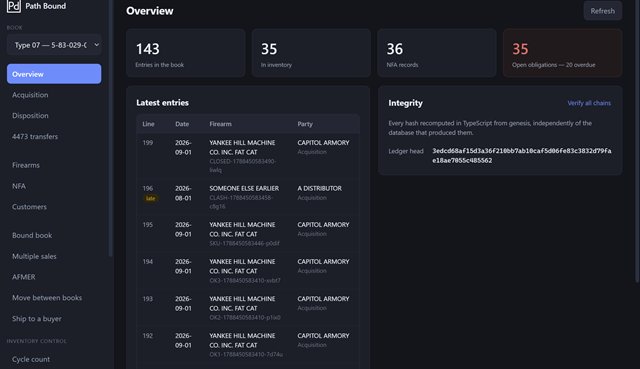The width and height of the screenshot is (640, 369).
Task: Click the Verify all chains link
Action: (x=589, y=103)
